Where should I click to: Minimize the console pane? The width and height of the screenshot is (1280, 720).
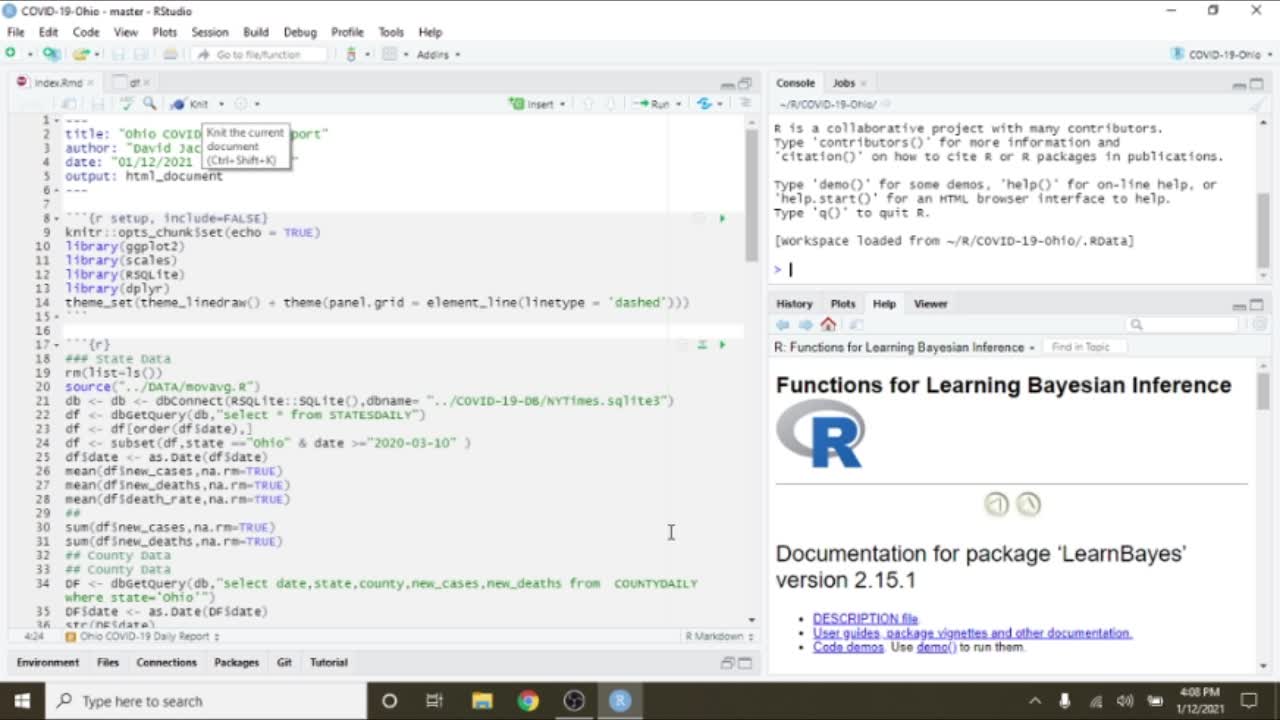point(1240,84)
